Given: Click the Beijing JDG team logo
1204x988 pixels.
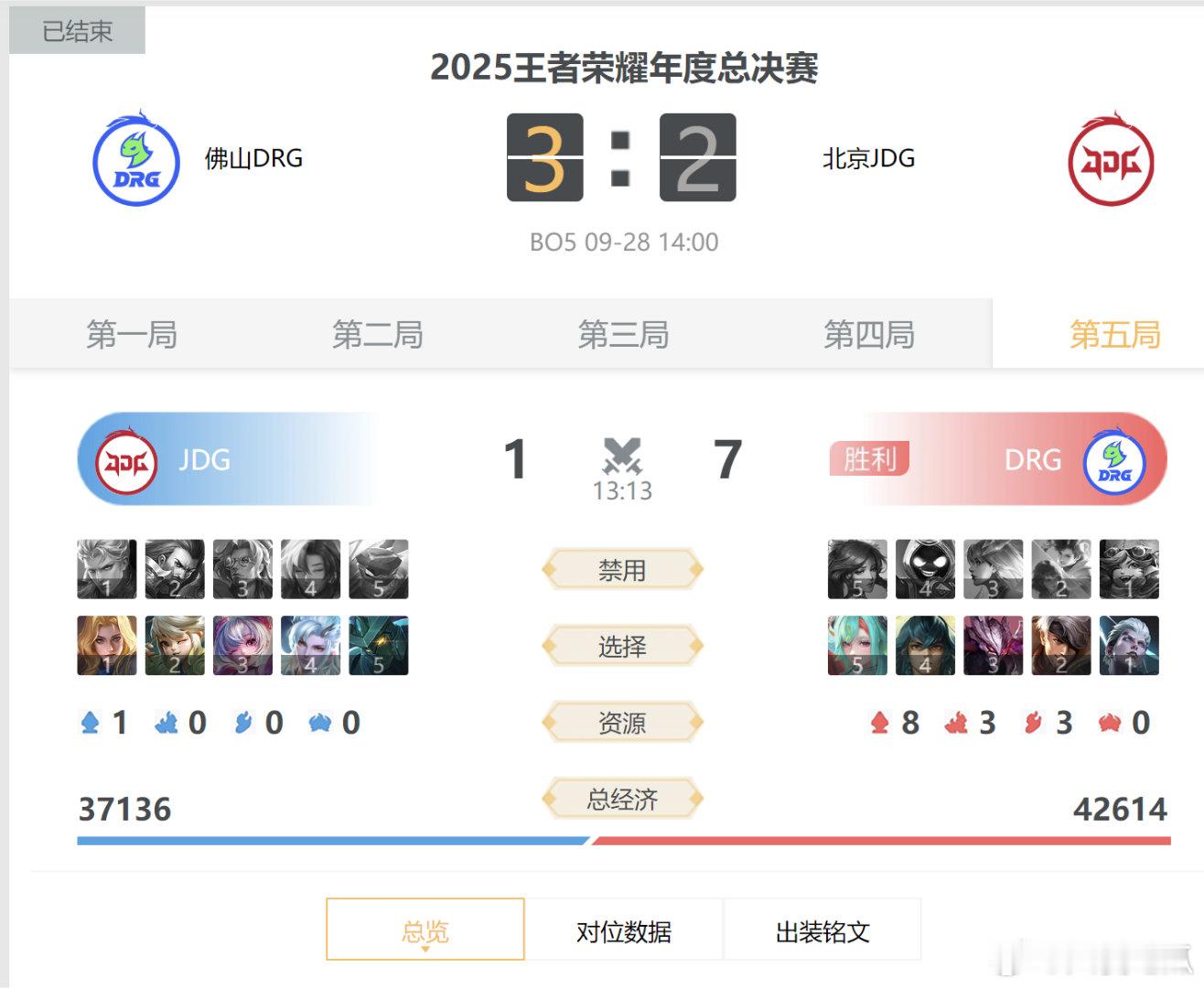Looking at the screenshot, I should [1111, 160].
